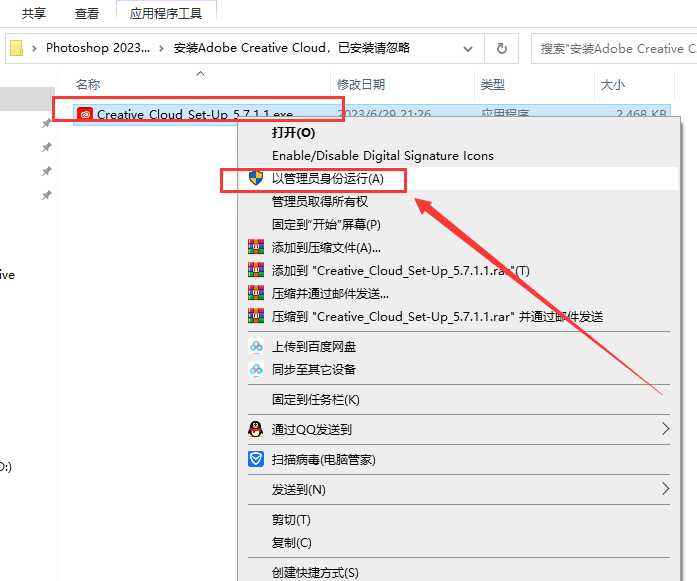The width and height of the screenshot is (697, 581).
Task: Click the Creative Cloud installer file icon
Action: pyautogui.click(x=84, y=114)
